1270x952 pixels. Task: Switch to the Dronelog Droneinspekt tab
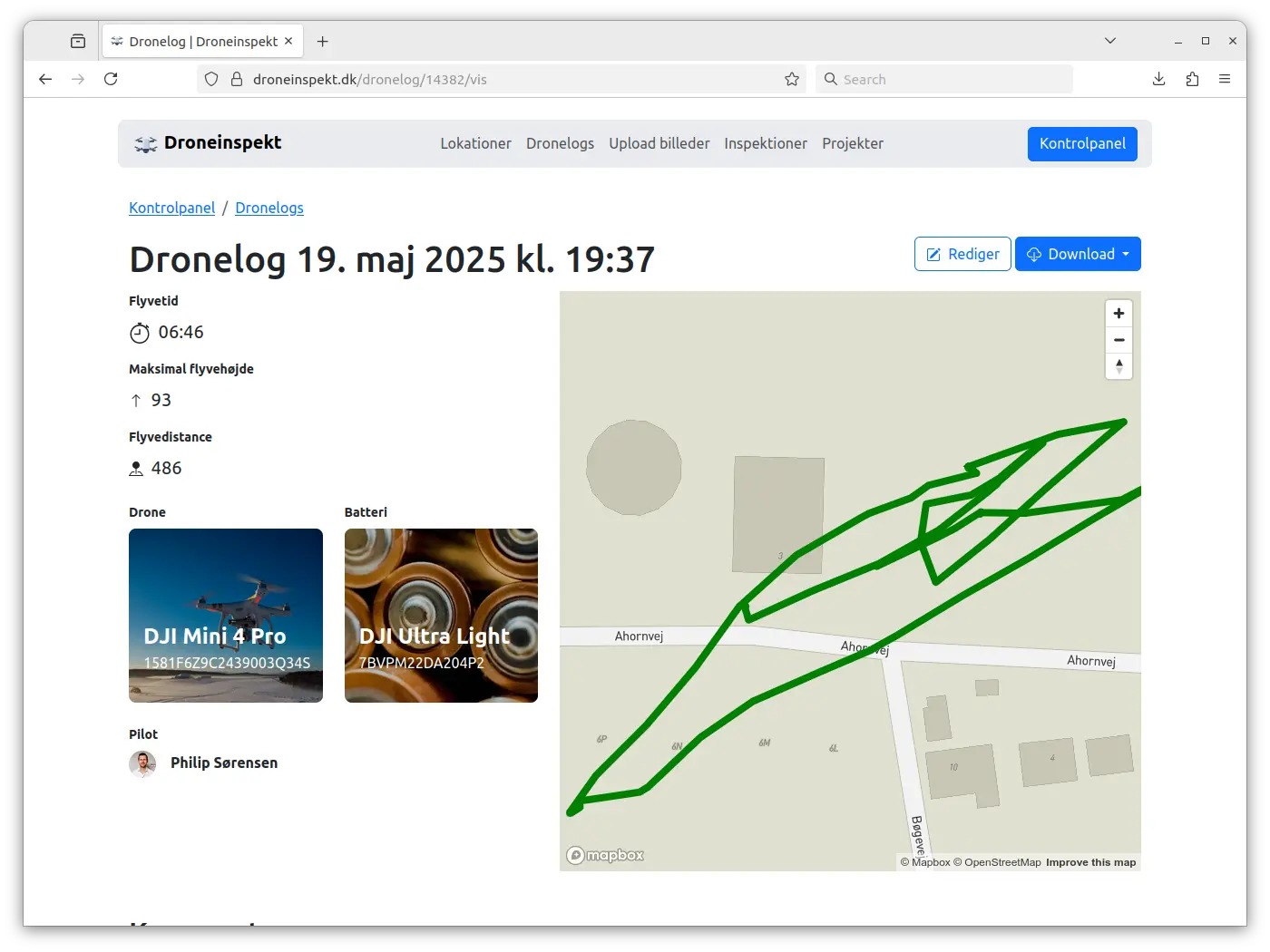[193, 41]
